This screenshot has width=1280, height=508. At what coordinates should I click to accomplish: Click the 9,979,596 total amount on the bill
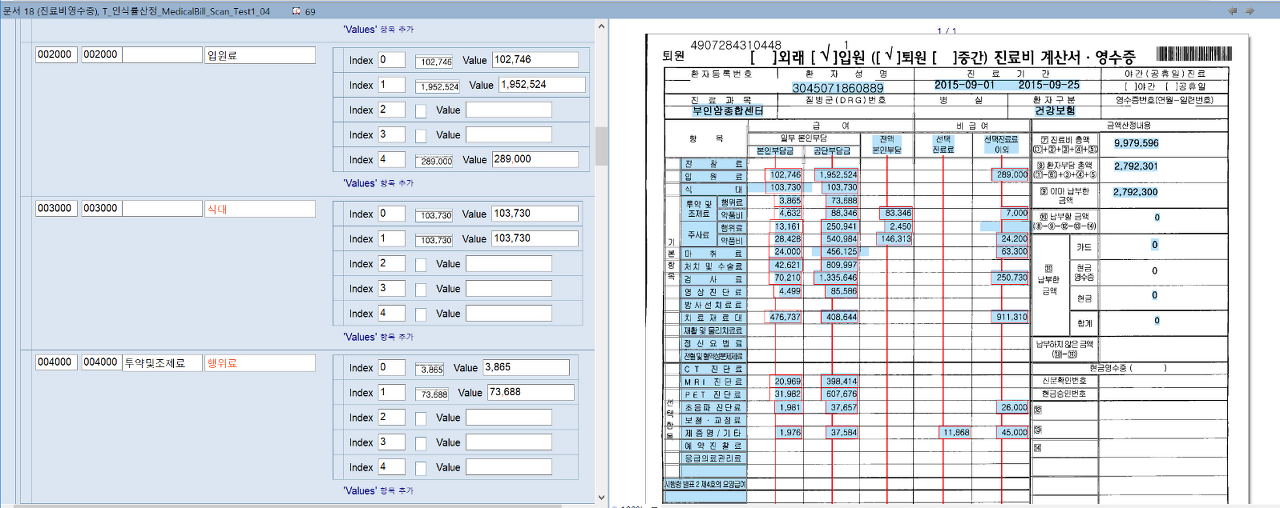point(1135,144)
